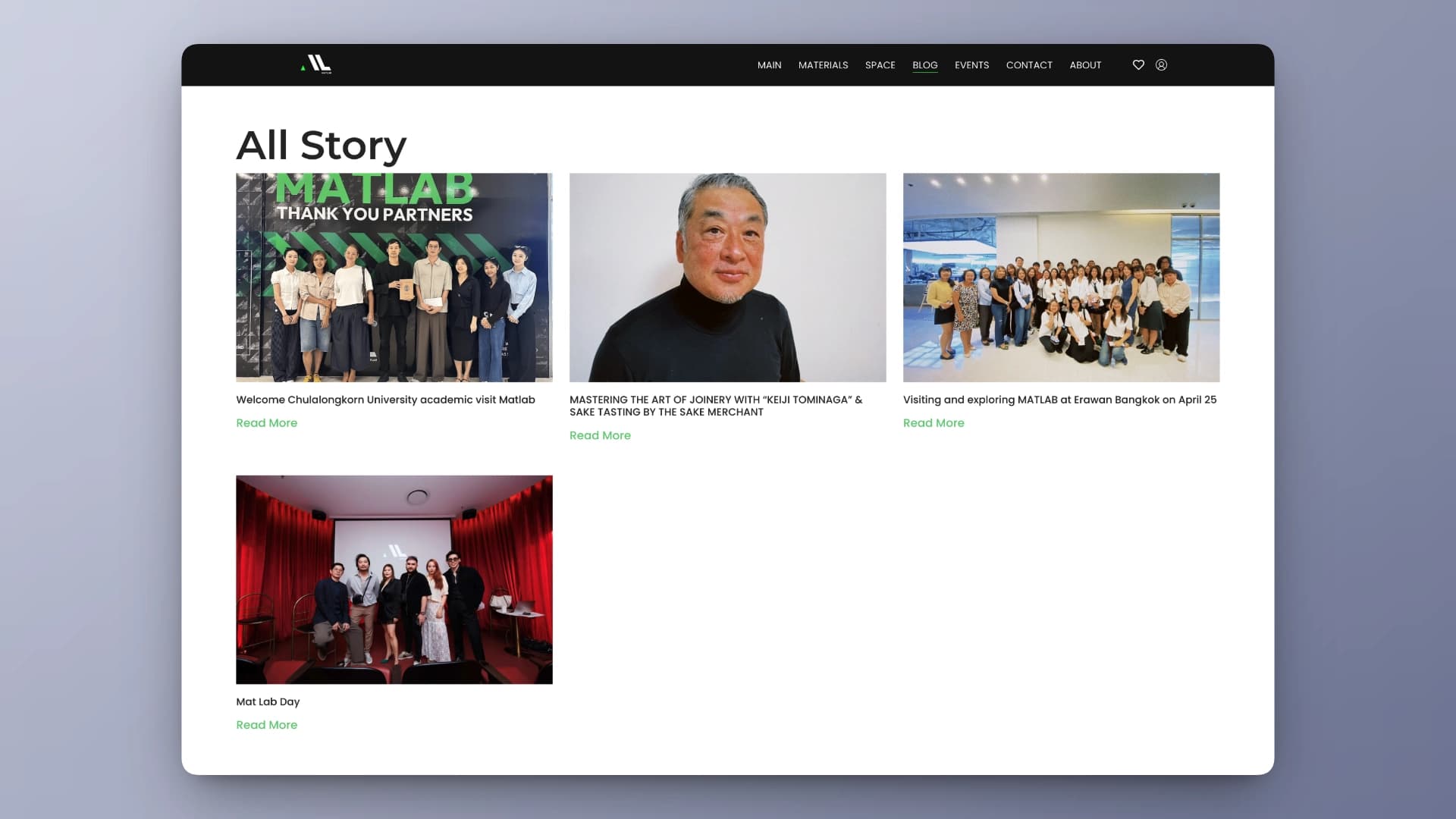Open the MAIN navigation menu item
1456x819 pixels.
pos(769,65)
